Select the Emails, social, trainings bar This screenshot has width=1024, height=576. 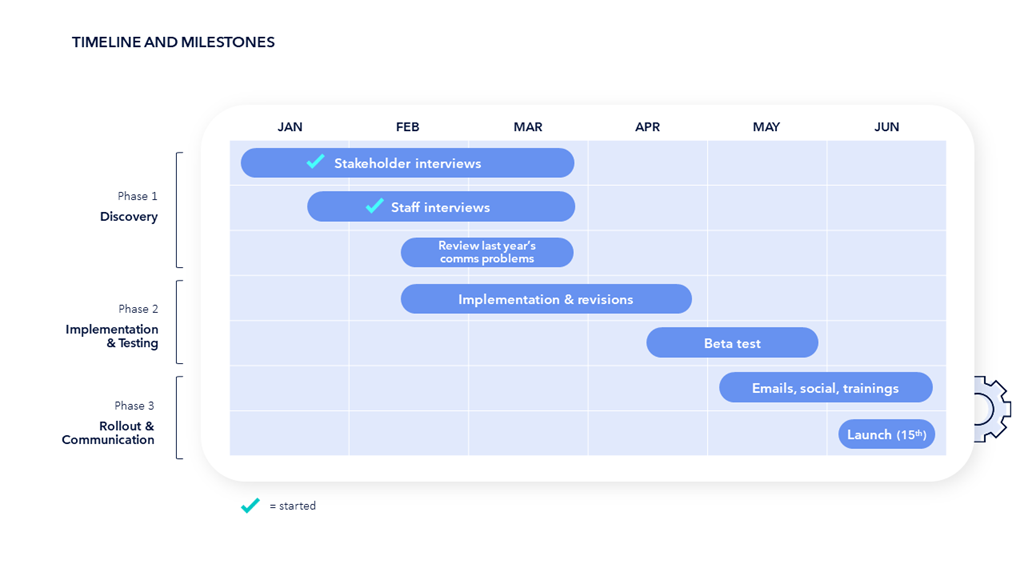825,388
